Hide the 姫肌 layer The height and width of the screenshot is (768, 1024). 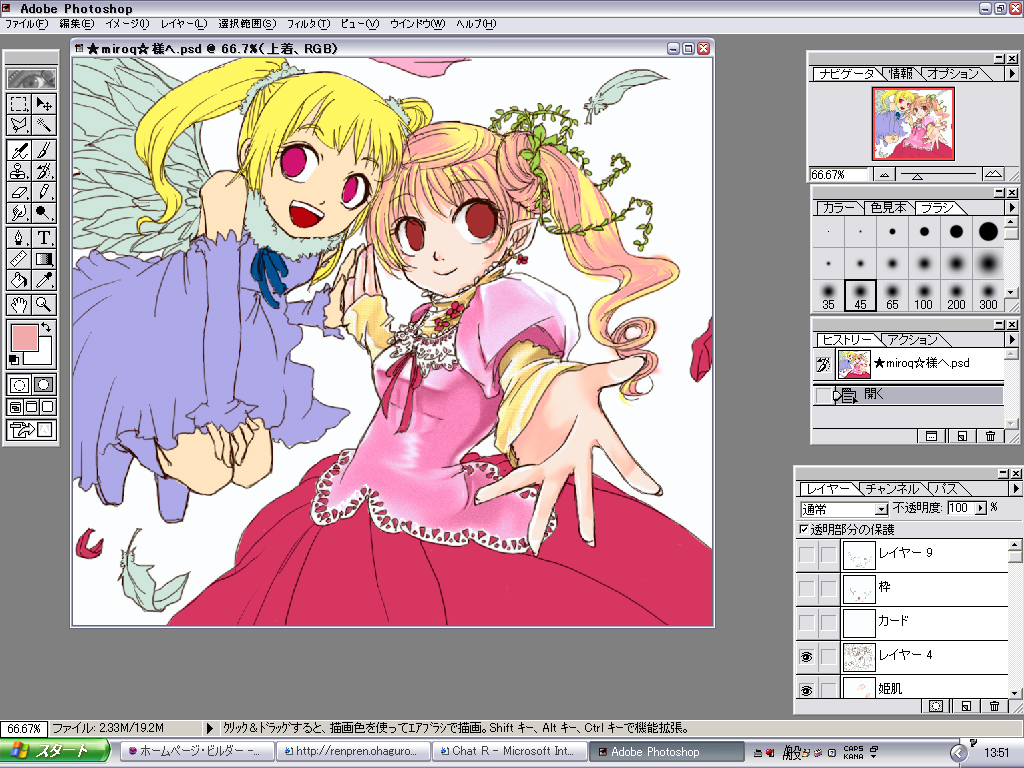(807, 690)
